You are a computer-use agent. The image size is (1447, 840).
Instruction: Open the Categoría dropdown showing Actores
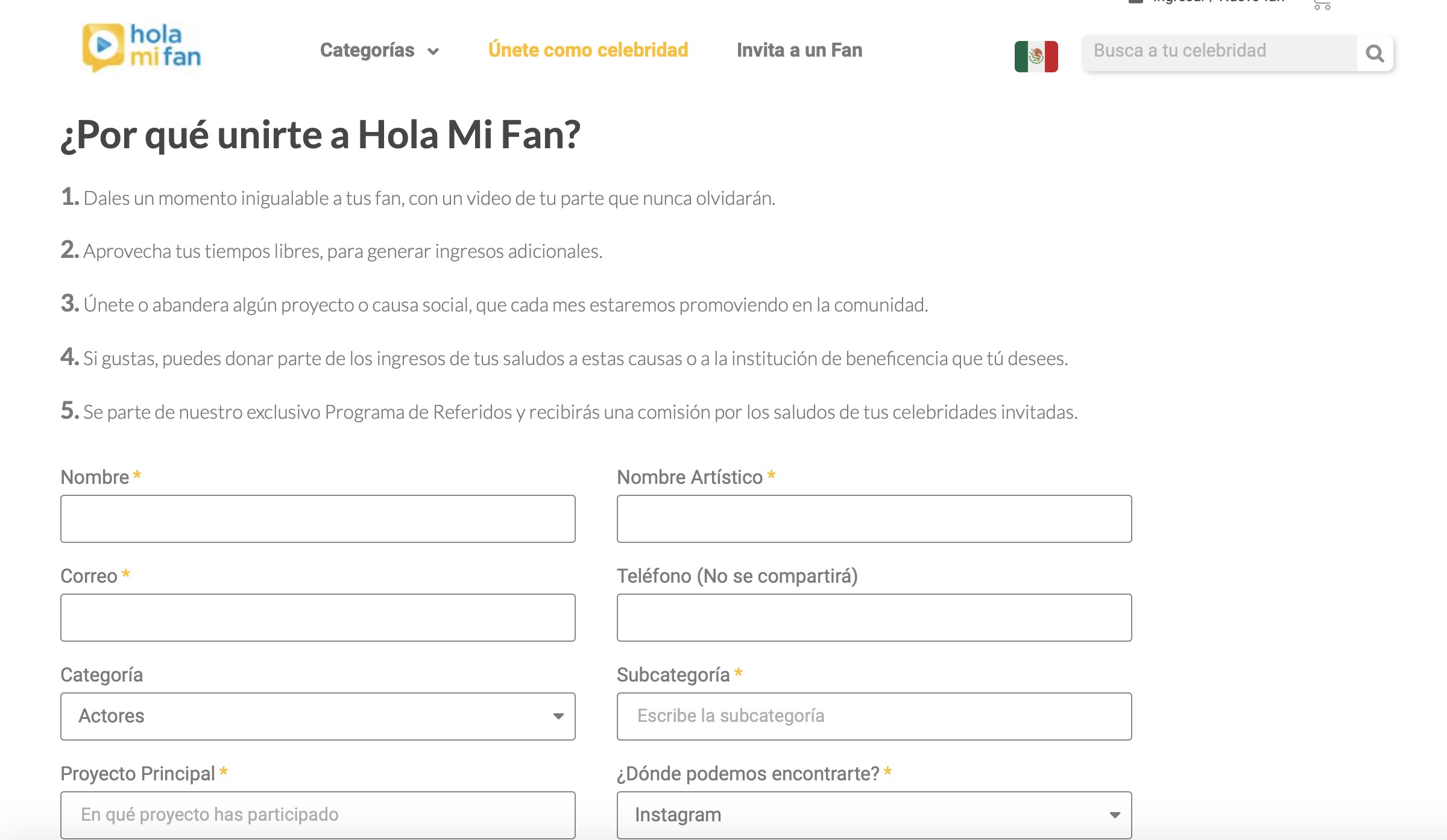pyautogui.click(x=318, y=716)
